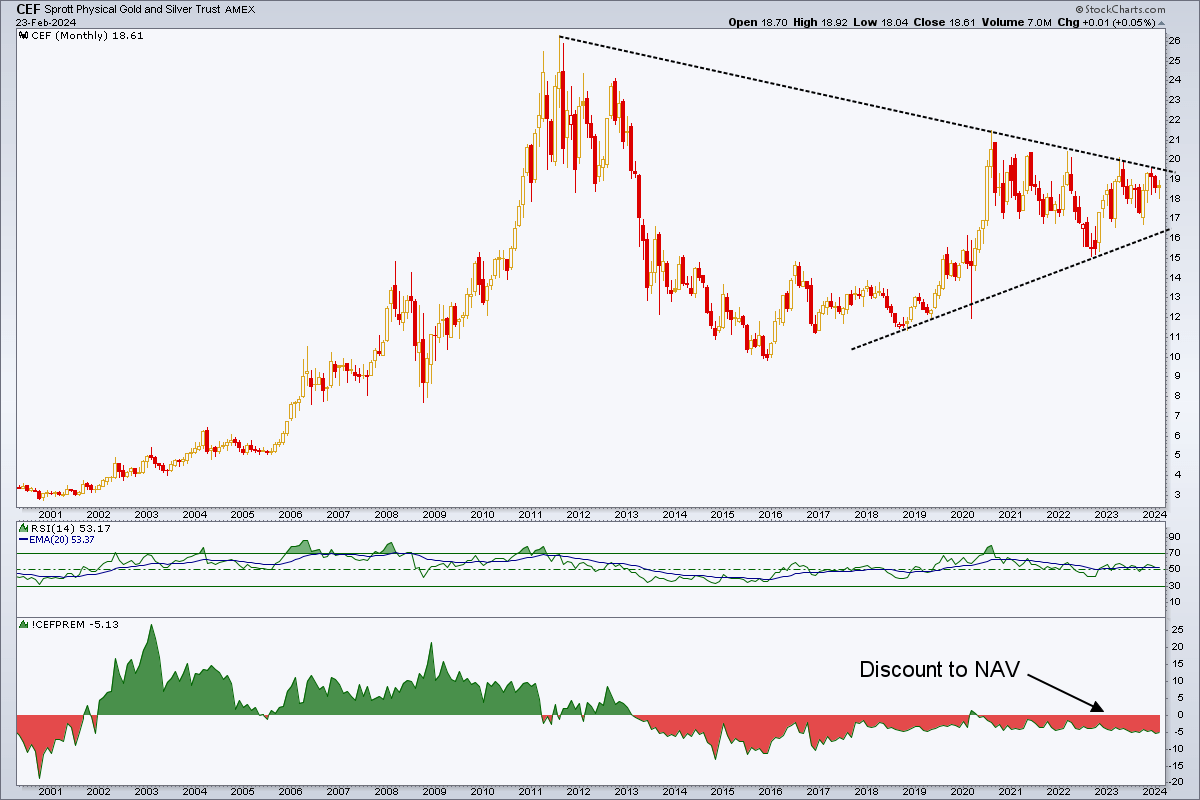Click 2003 on the price panel time axis

tap(146, 514)
